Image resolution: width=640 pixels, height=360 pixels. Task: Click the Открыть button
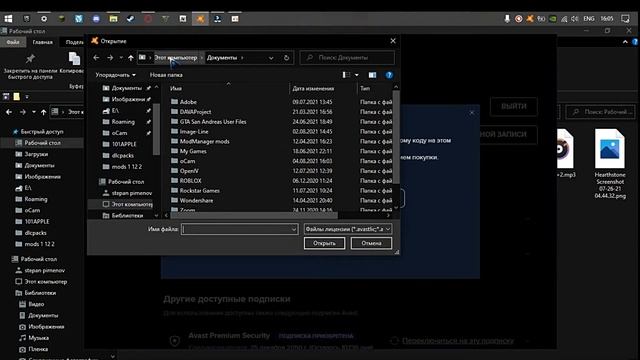(x=324, y=243)
